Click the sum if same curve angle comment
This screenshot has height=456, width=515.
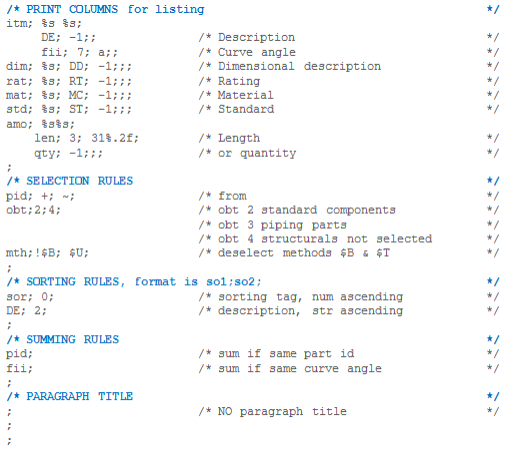coord(290,369)
